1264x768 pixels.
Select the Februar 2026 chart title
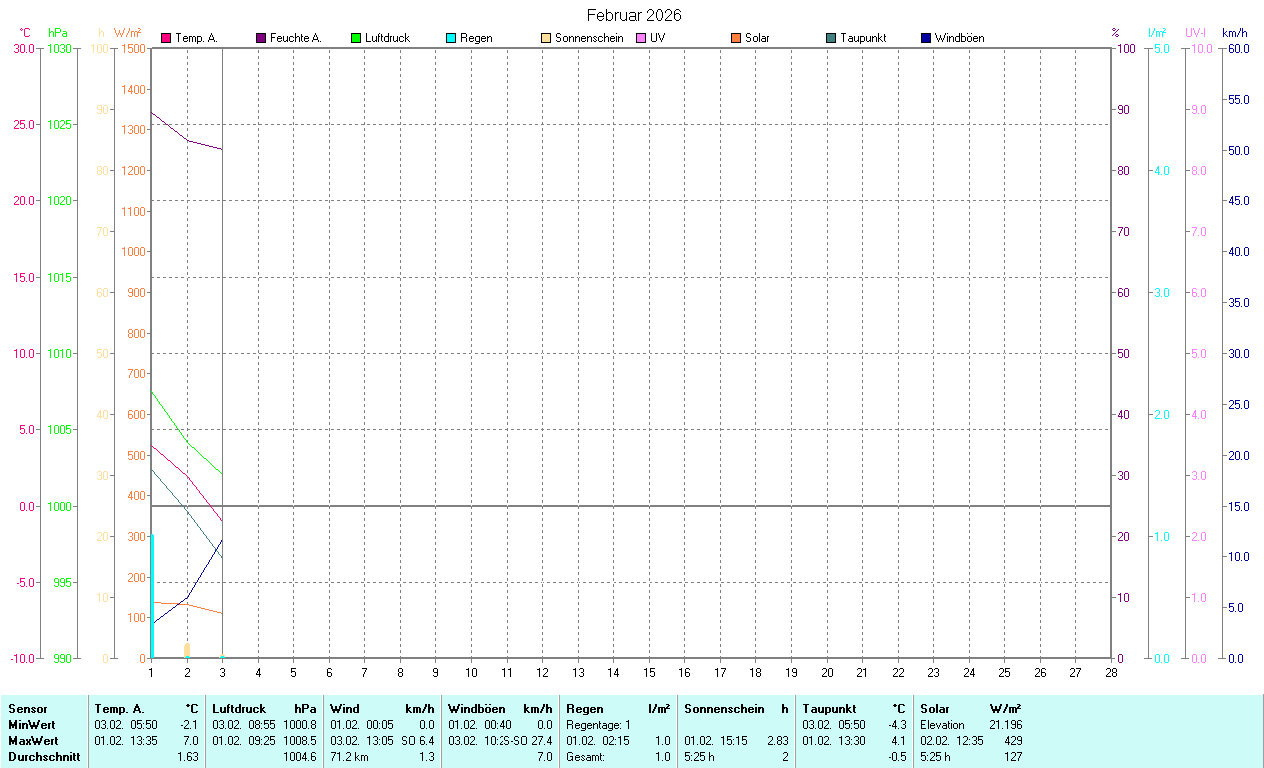634,15
